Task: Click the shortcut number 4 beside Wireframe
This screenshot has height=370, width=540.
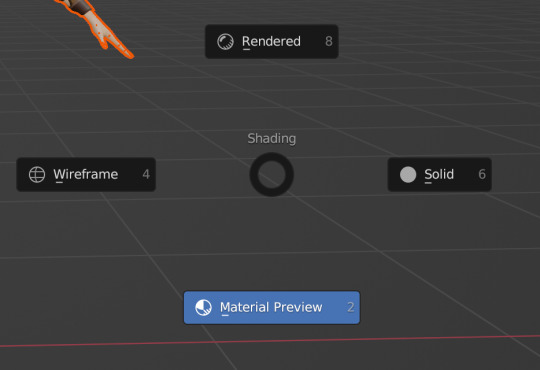Action: click(x=146, y=174)
